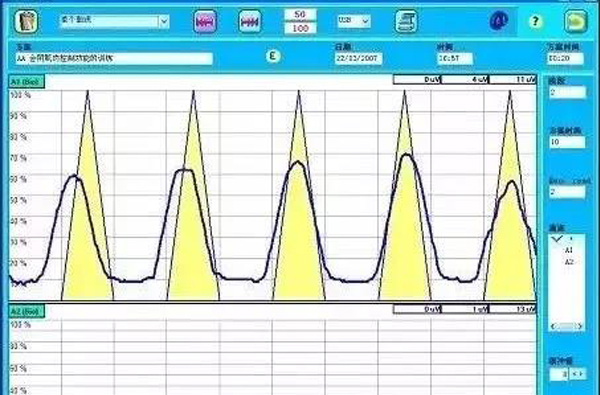Click the 11 uV value box above chart A1
The width and height of the screenshot is (600, 395).
513,80
